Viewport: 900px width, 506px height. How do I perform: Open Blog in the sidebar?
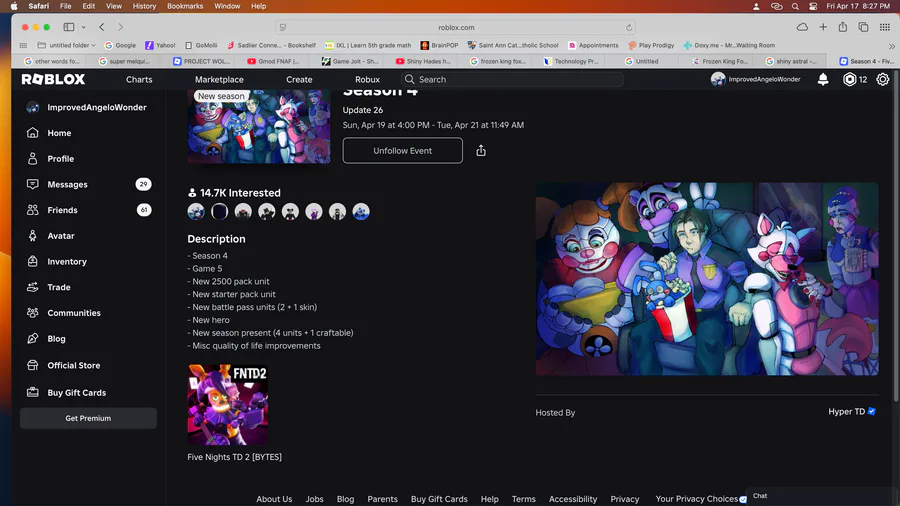[56, 339]
